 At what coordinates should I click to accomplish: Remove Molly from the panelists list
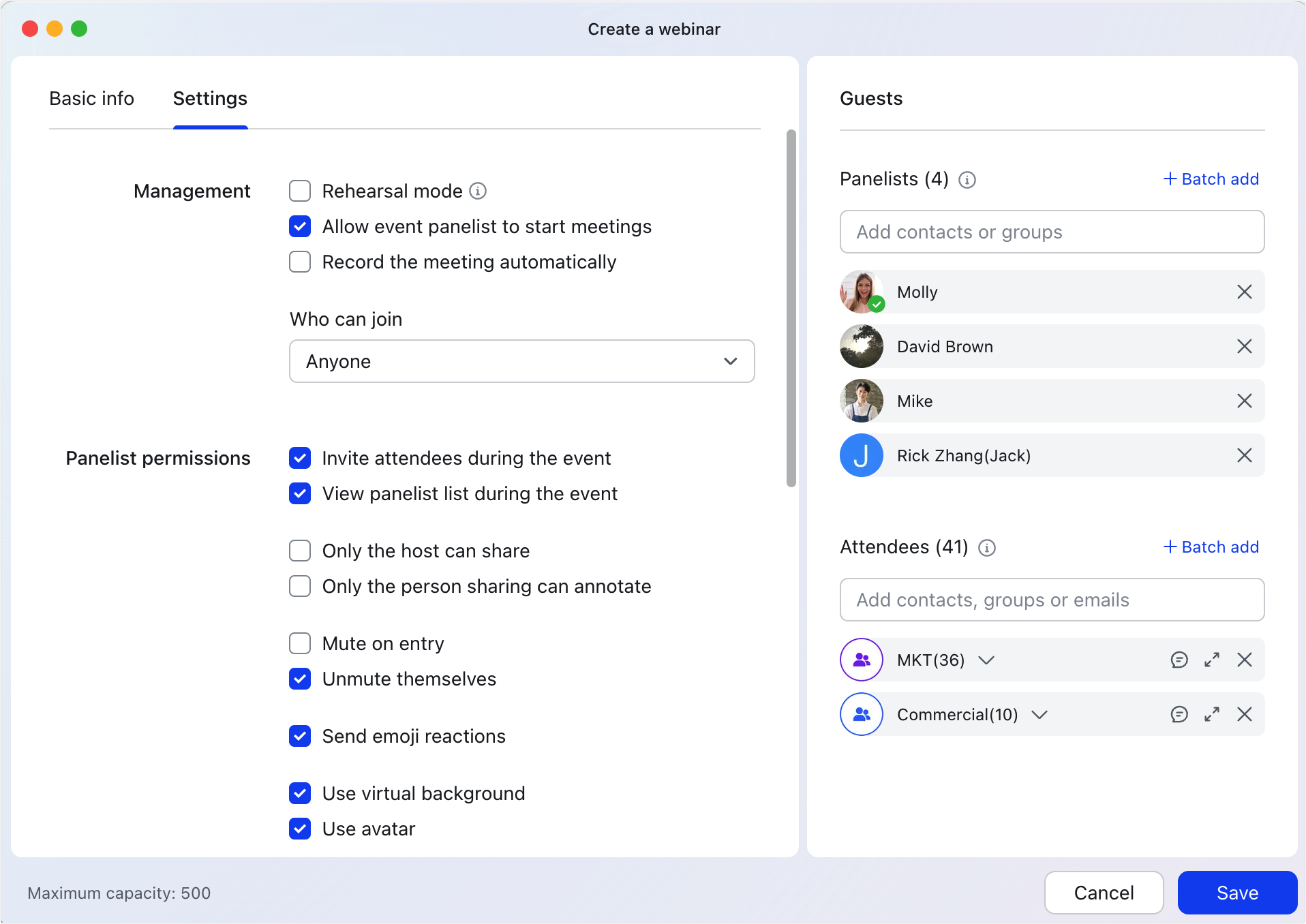(1244, 292)
